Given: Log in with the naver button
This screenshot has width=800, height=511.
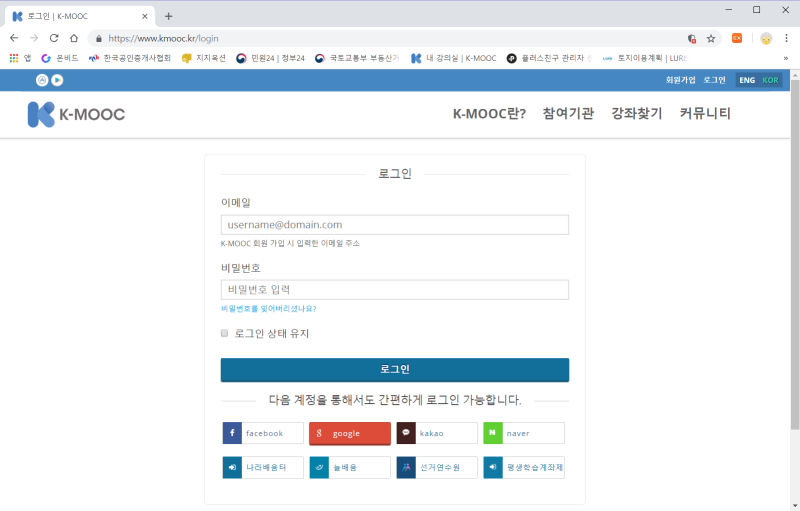Looking at the screenshot, I should 524,433.
